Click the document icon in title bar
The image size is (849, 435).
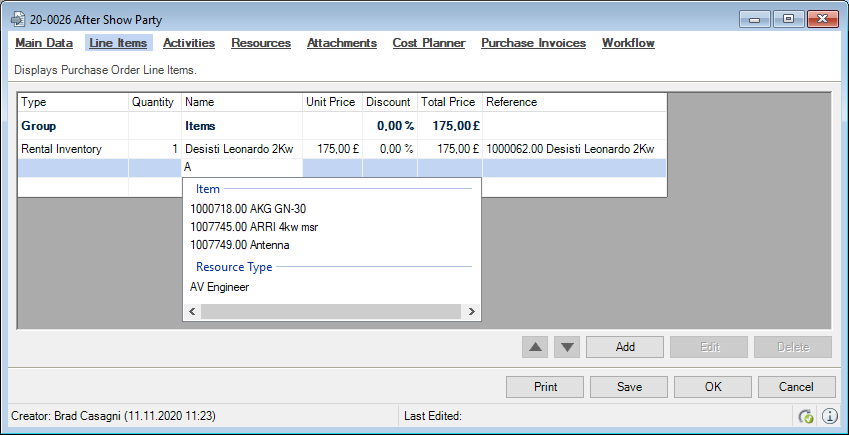pyautogui.click(x=17, y=19)
